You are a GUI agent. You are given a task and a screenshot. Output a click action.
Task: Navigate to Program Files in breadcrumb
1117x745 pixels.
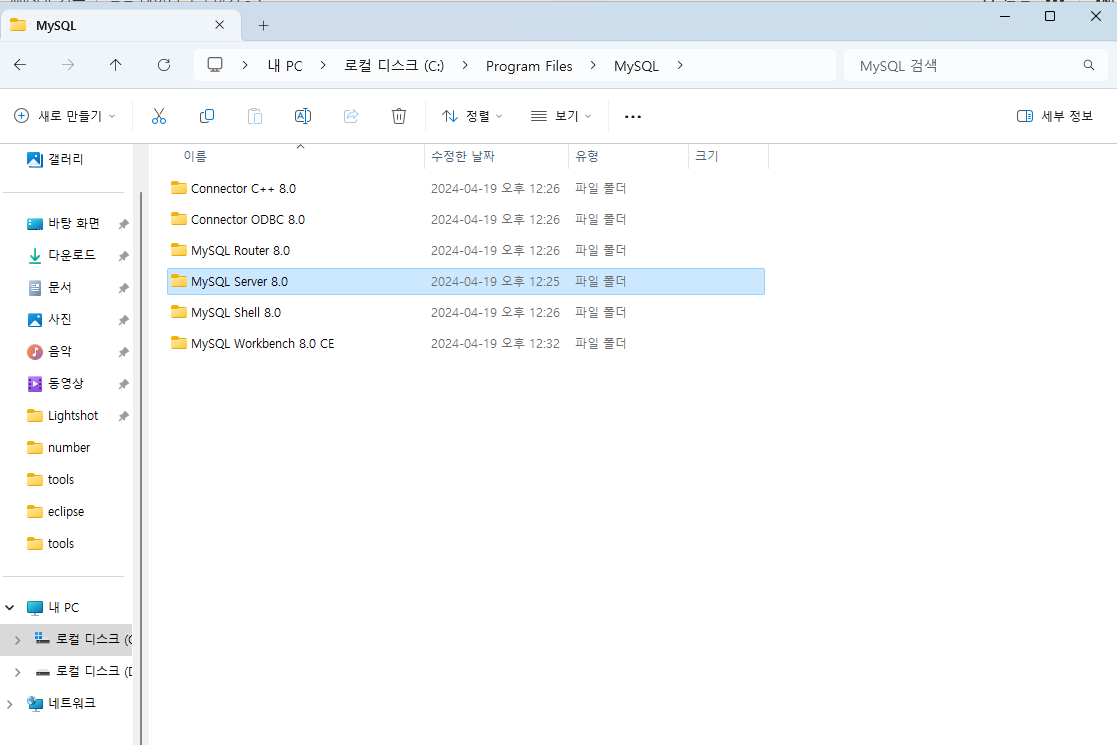point(529,66)
